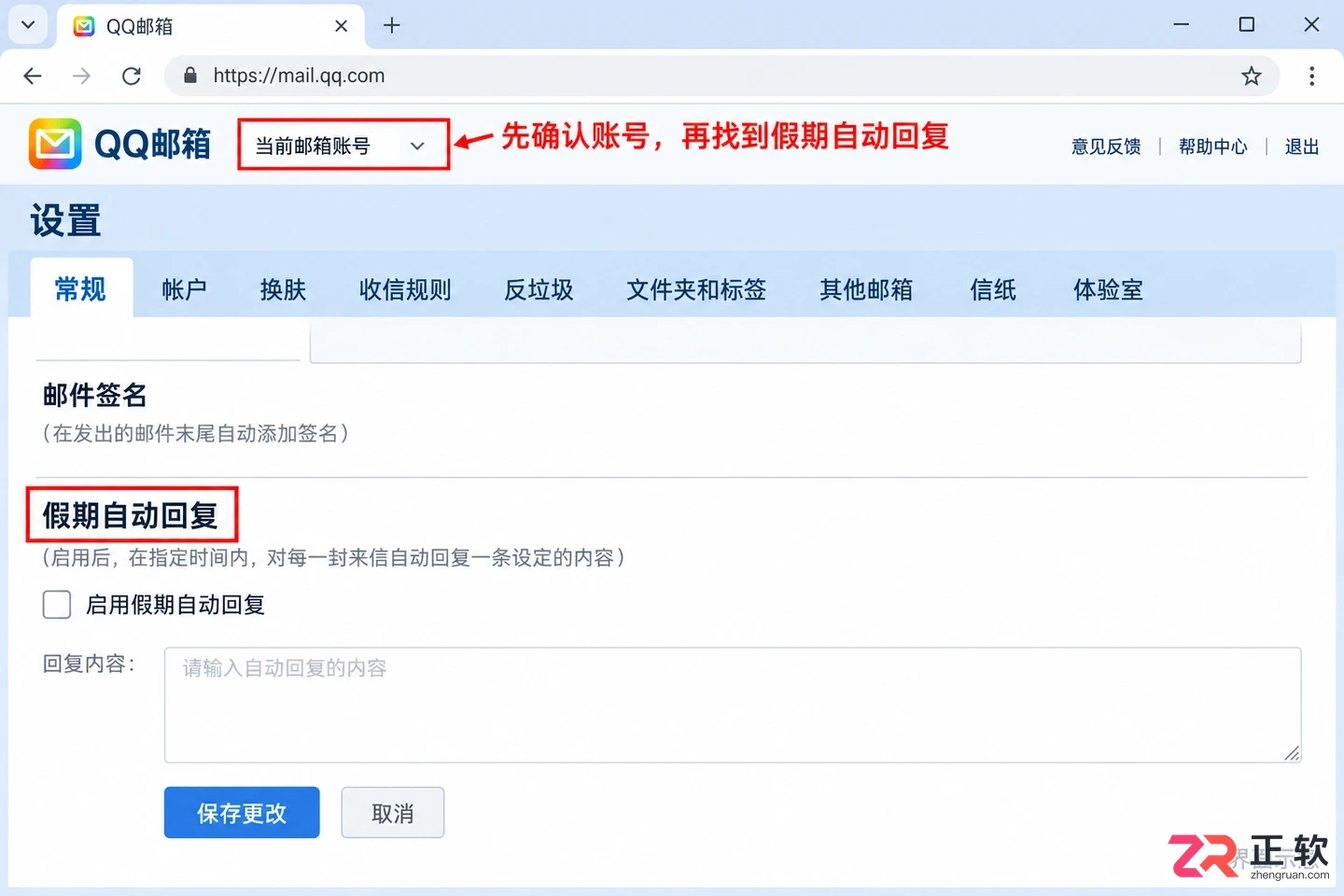Click the address bar URL mail.qq.com
This screenshot has width=1344, height=896.
(x=299, y=76)
